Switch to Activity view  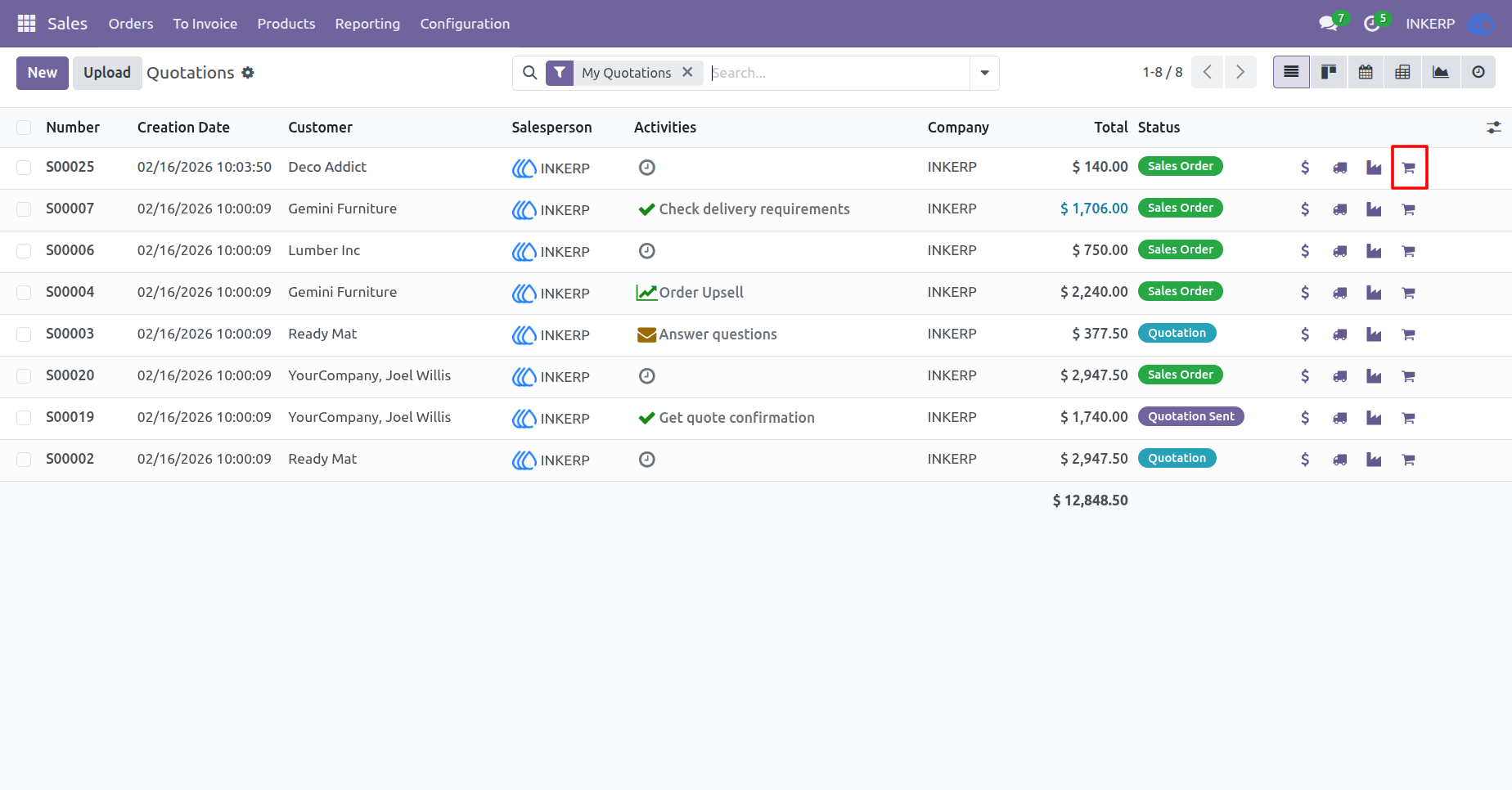point(1478,73)
